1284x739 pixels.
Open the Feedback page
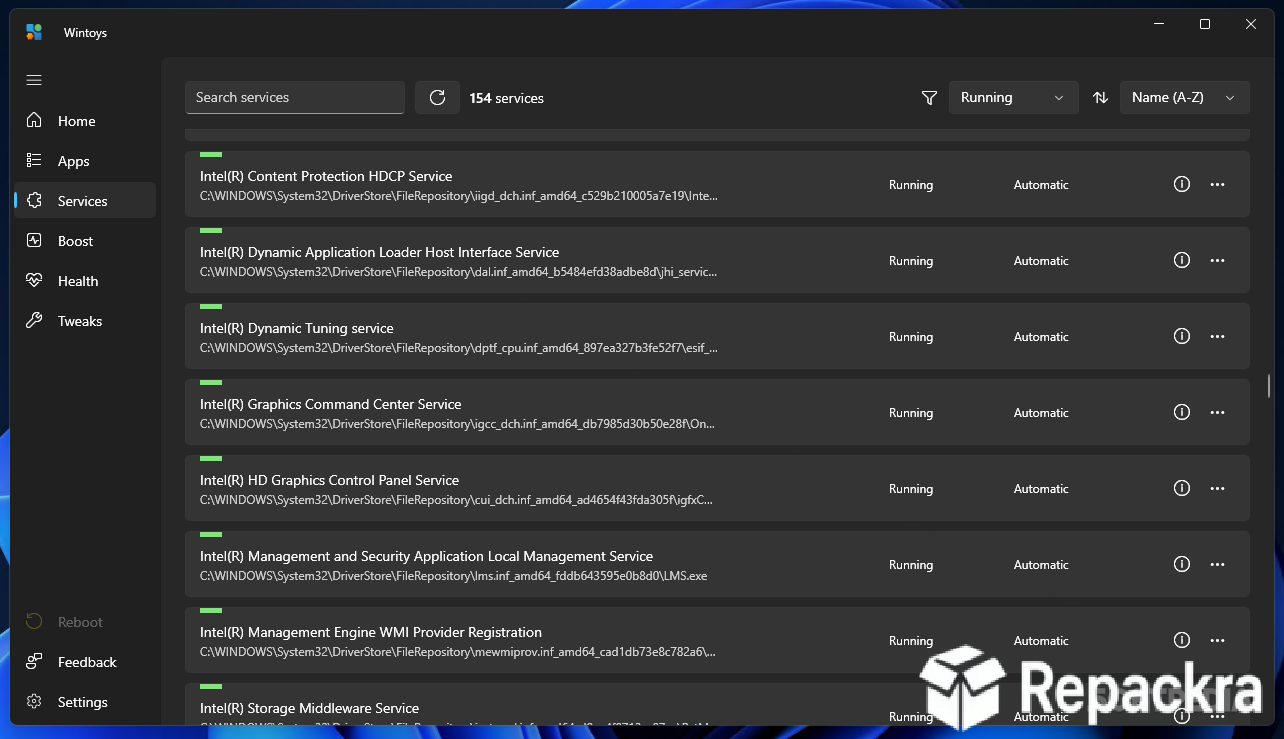(85, 662)
